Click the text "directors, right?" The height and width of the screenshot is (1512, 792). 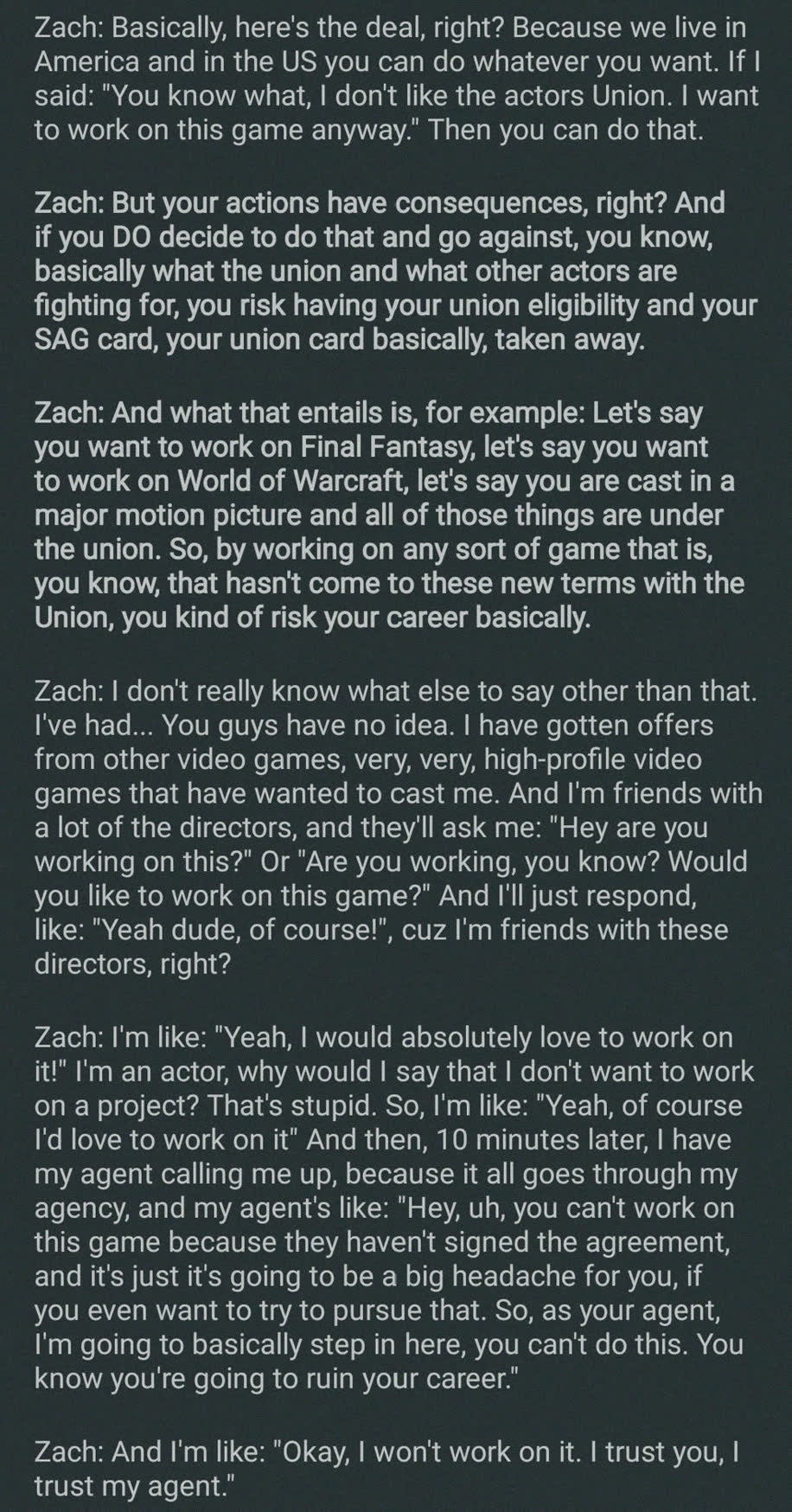132,964
